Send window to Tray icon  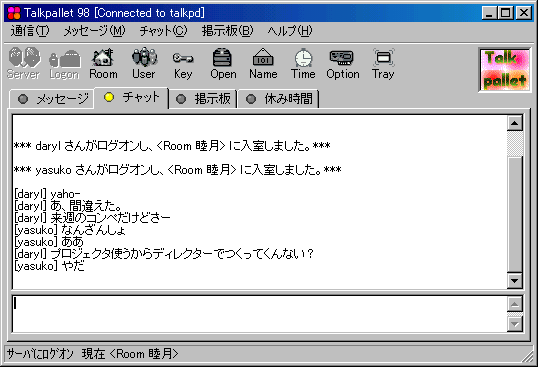click(383, 63)
